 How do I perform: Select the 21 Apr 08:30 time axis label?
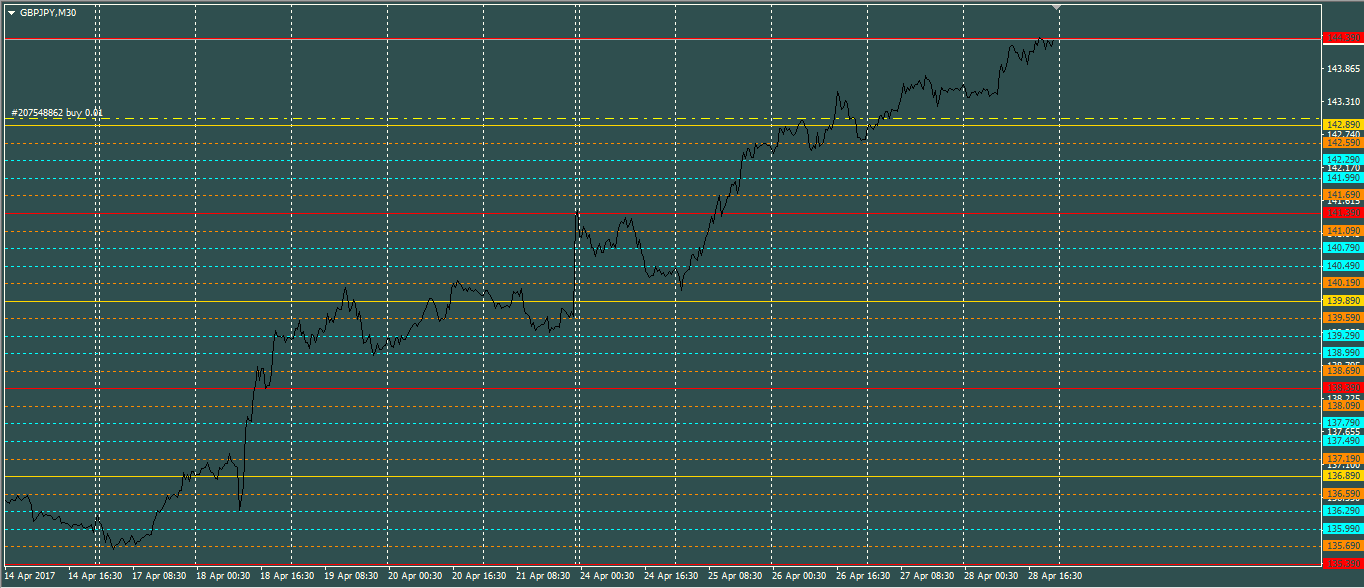point(542,576)
